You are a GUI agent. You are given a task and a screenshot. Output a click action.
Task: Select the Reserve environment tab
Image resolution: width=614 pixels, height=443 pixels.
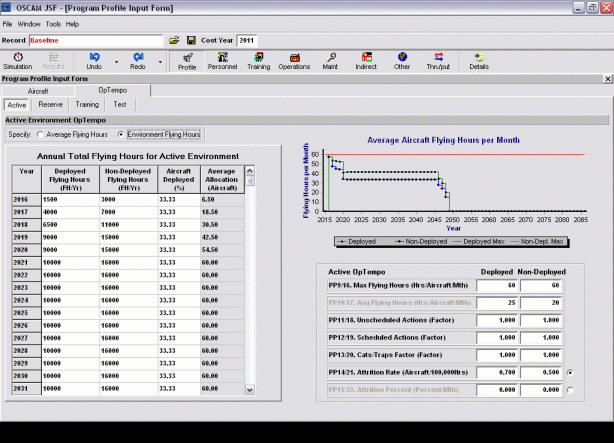point(51,105)
